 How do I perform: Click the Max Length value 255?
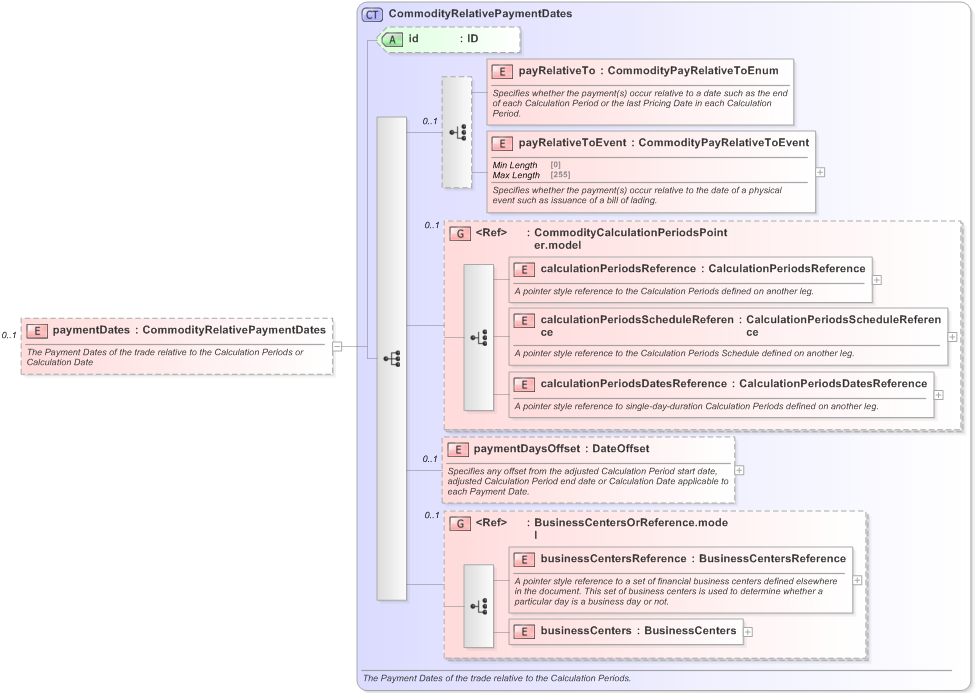coord(560,175)
